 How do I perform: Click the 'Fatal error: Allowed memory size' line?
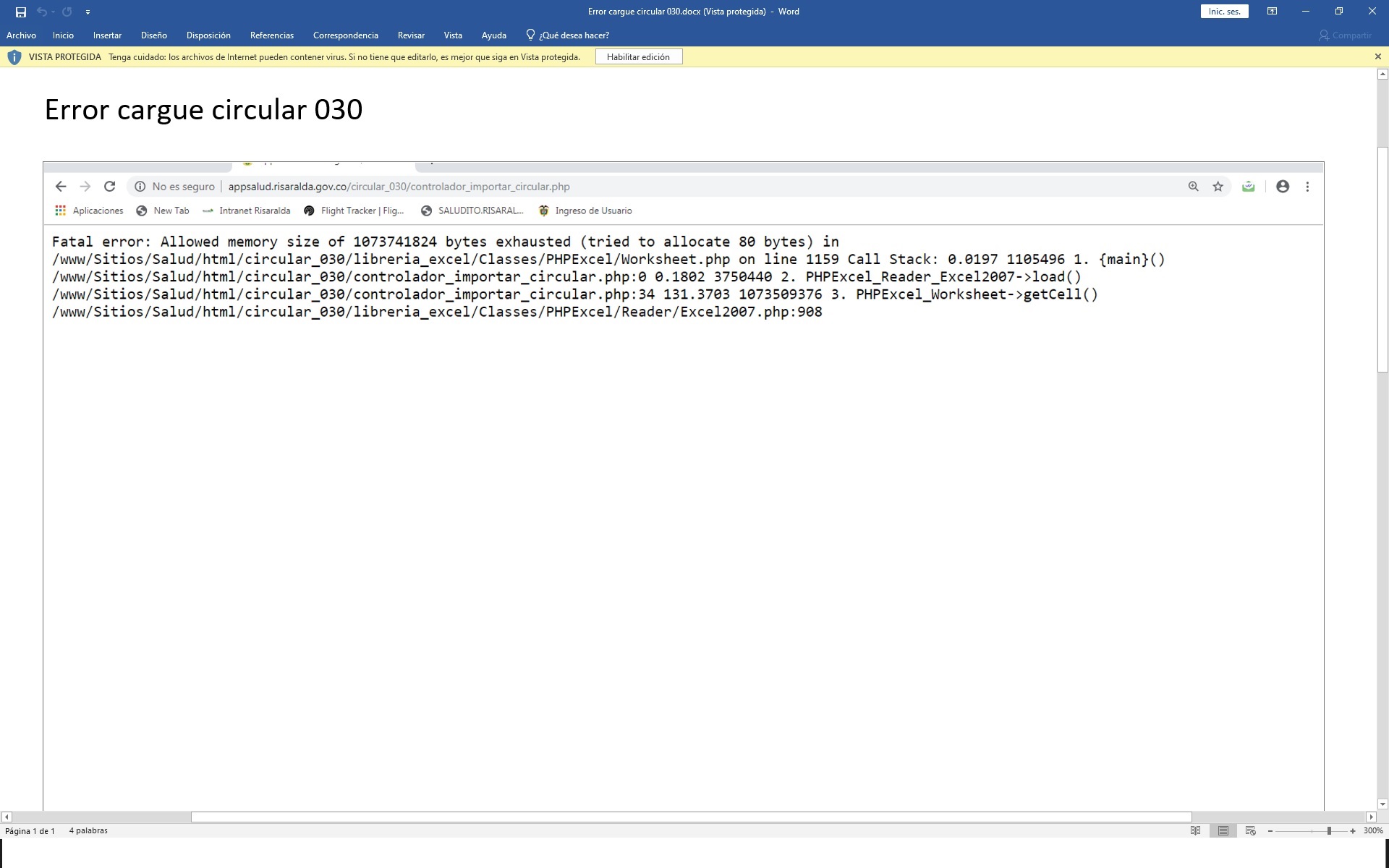pos(446,242)
